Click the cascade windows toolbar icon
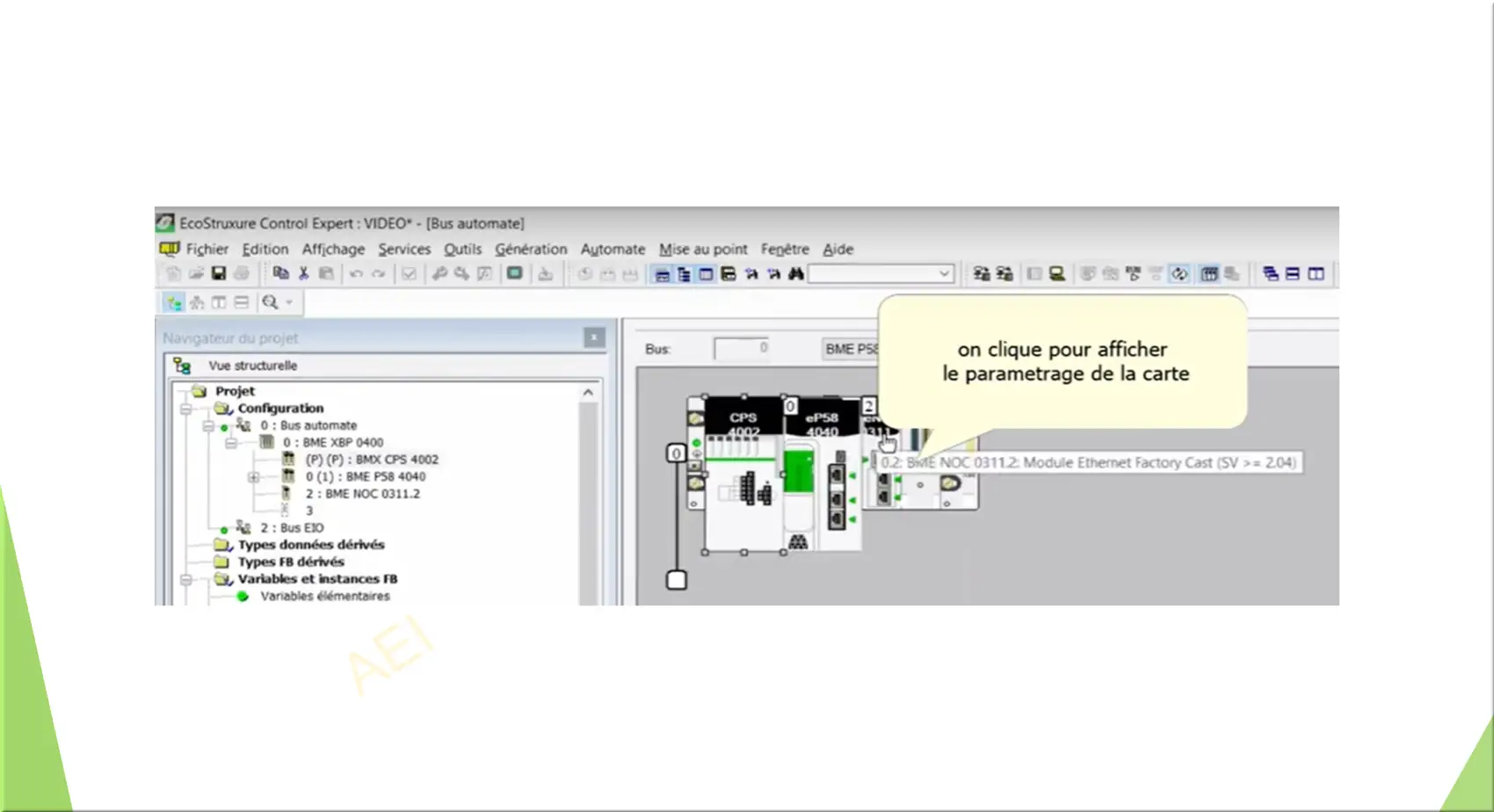The height and width of the screenshot is (812, 1494). 1271,274
